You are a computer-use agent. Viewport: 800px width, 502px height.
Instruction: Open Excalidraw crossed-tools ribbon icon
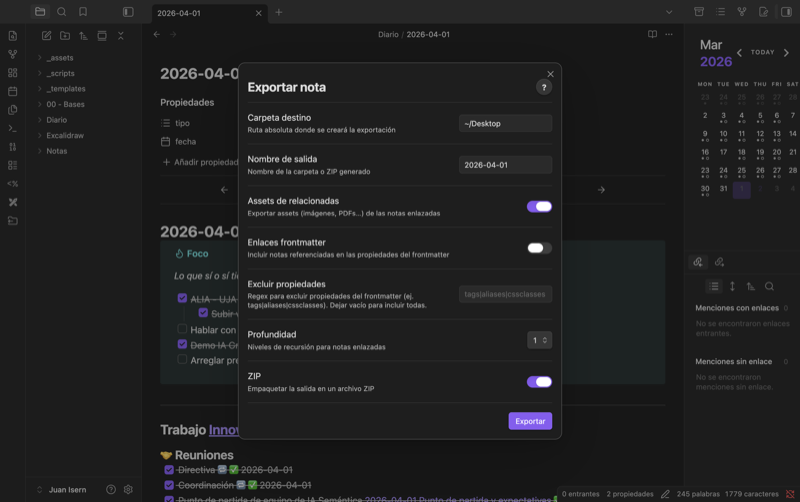click(13, 202)
